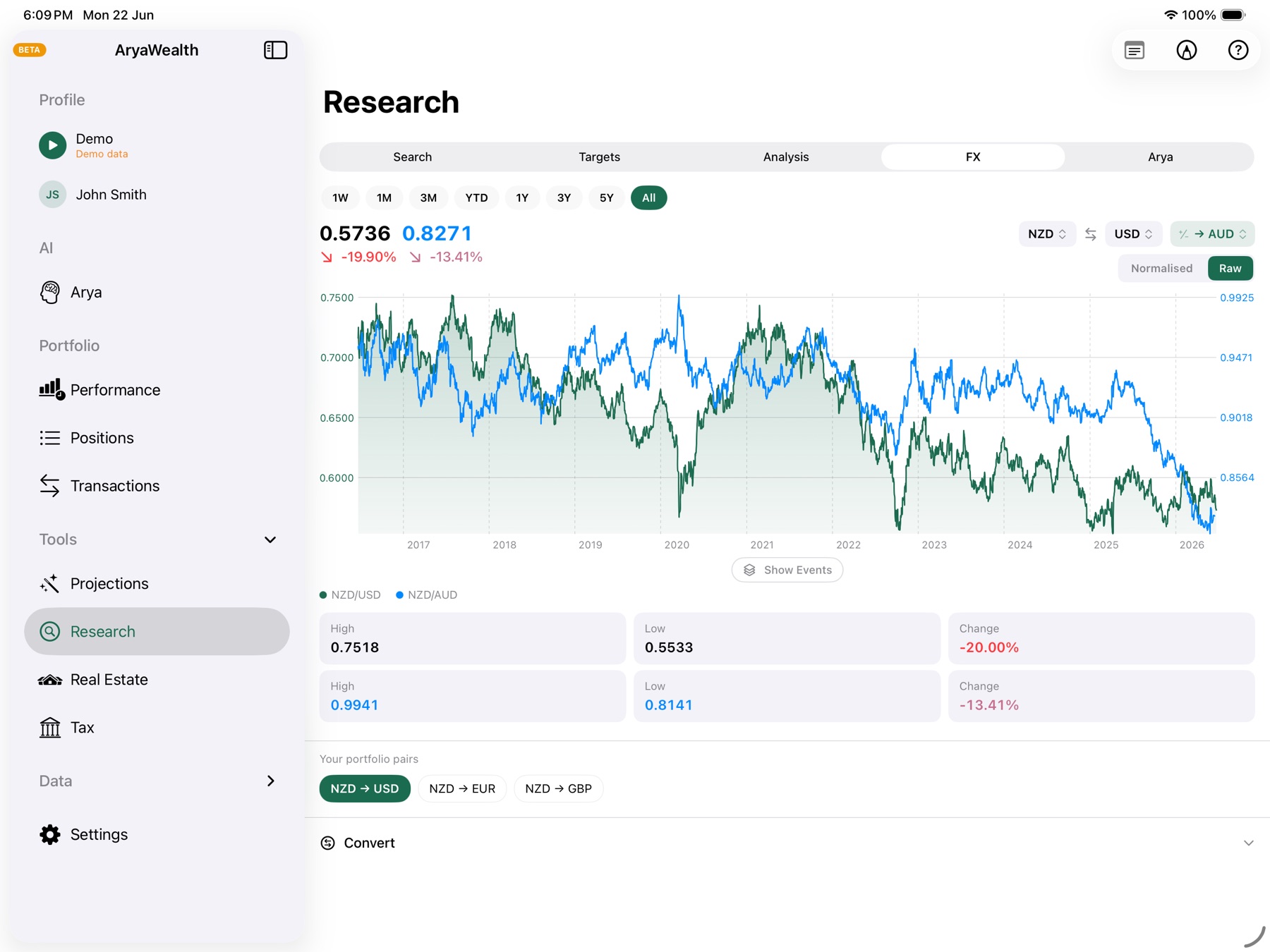1270x952 pixels.
Task: Click the layers icon in Show Events
Action: click(749, 570)
